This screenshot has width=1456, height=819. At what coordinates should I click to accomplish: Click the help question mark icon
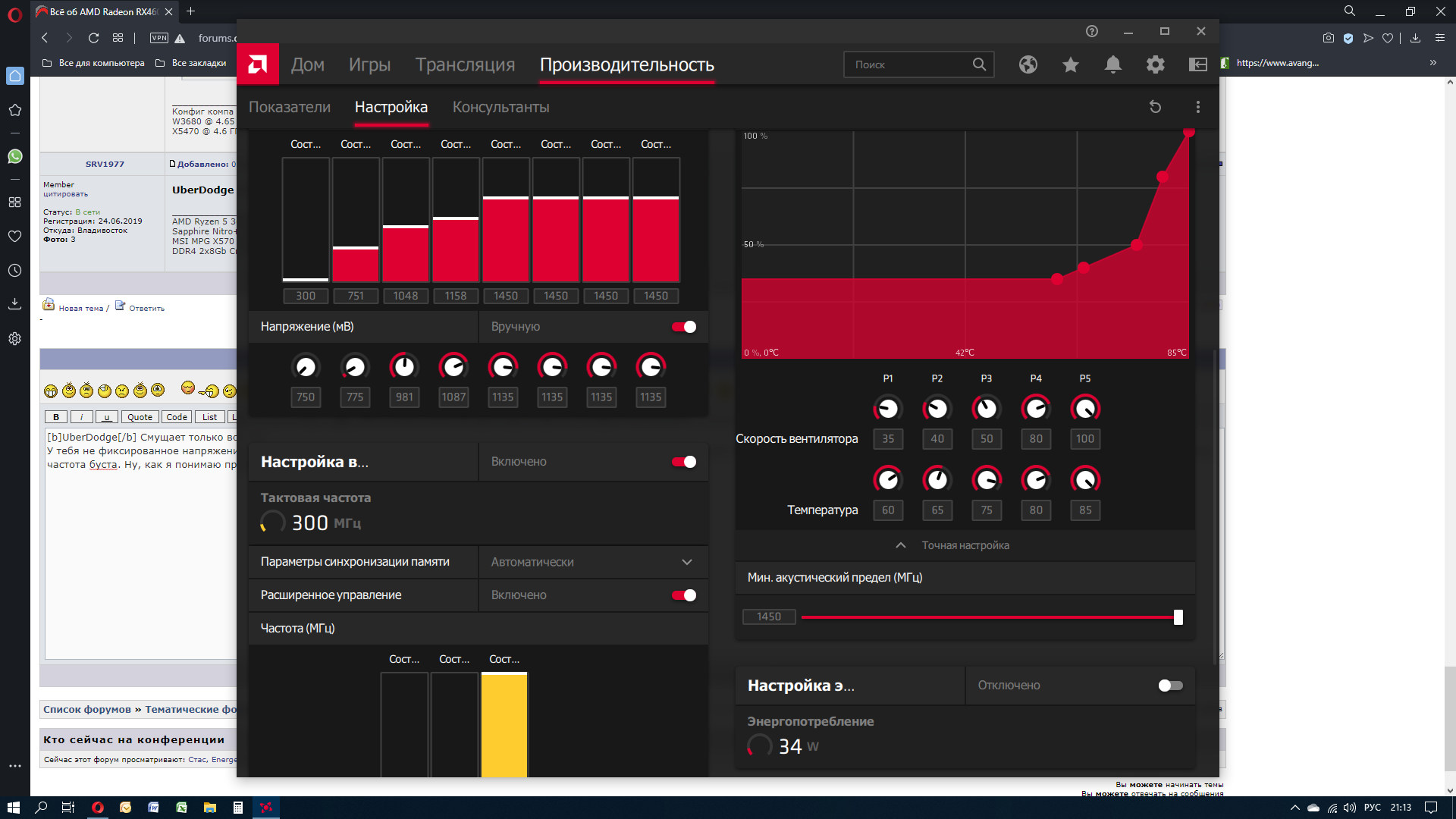pyautogui.click(x=1091, y=31)
